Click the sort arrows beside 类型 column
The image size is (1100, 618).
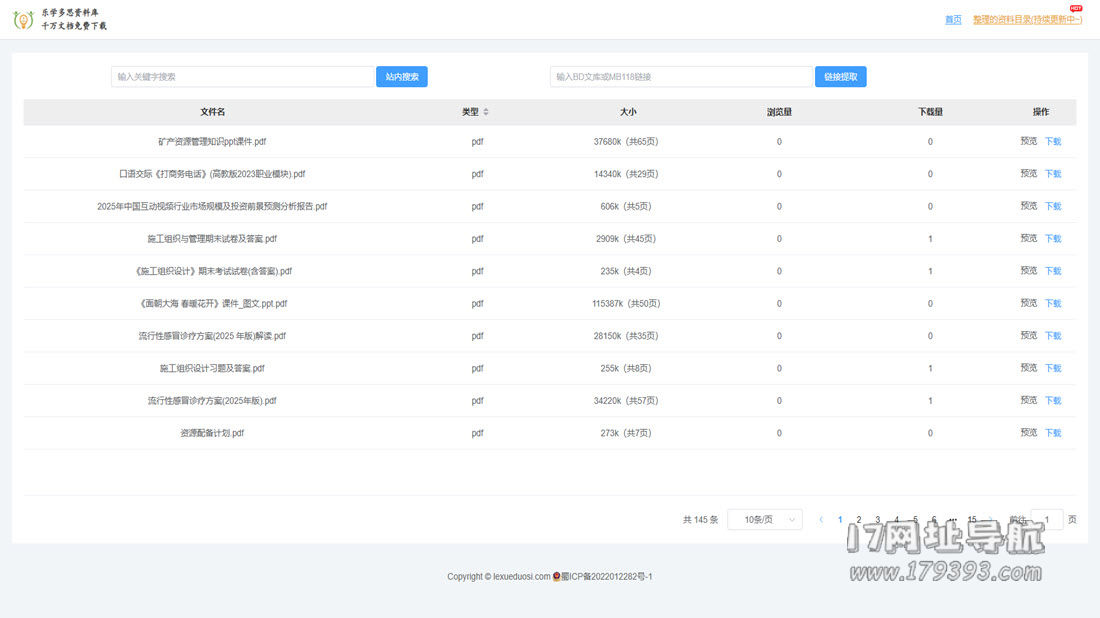(486, 112)
